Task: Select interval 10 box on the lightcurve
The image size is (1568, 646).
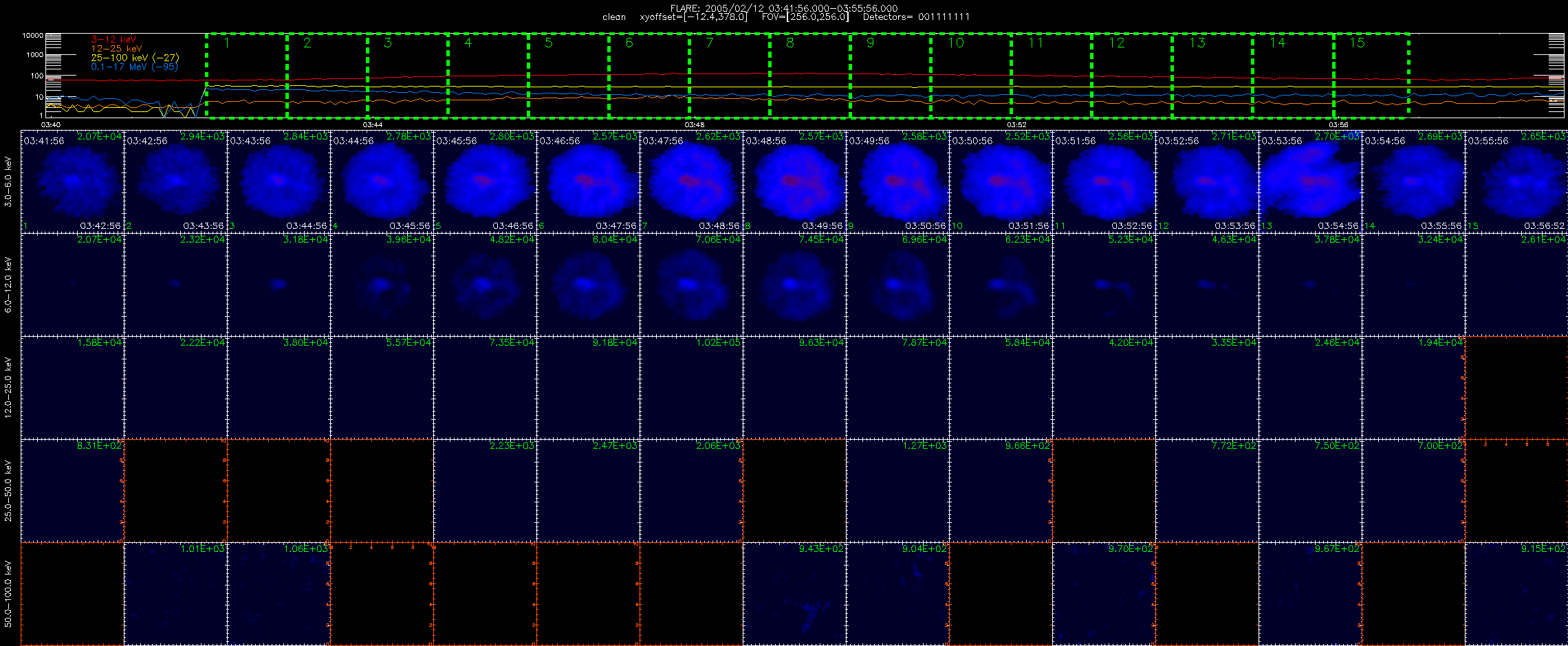Action: [x=970, y=75]
